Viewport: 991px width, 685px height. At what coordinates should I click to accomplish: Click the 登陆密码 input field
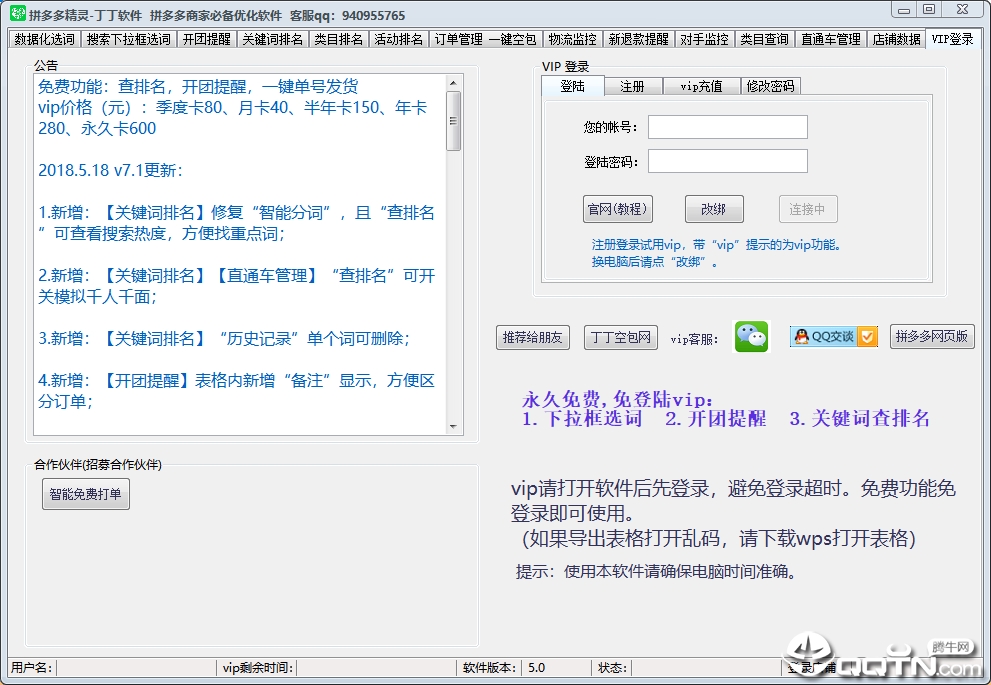[x=727, y=161]
